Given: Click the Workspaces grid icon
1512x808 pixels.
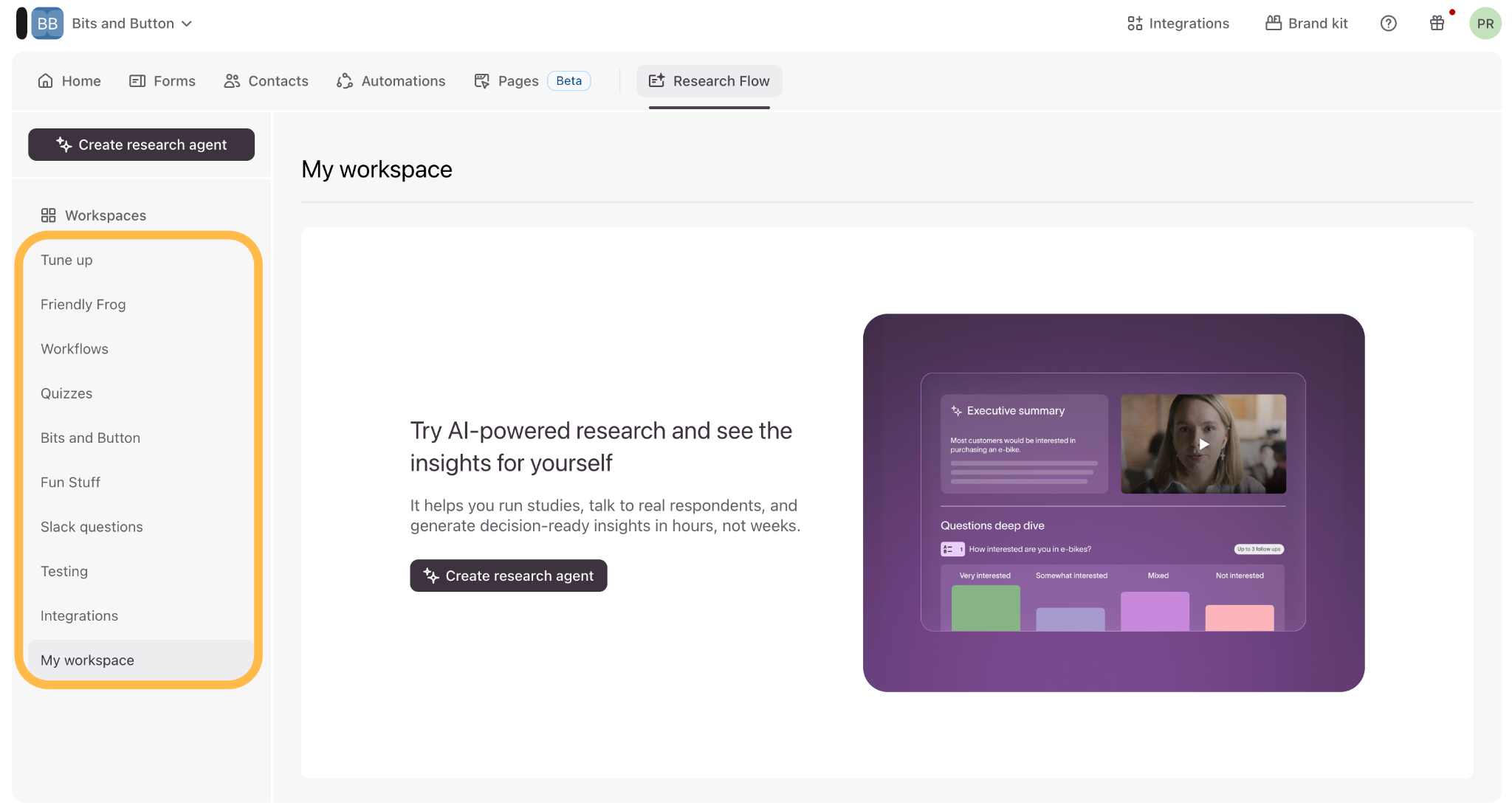Looking at the screenshot, I should 49,215.
